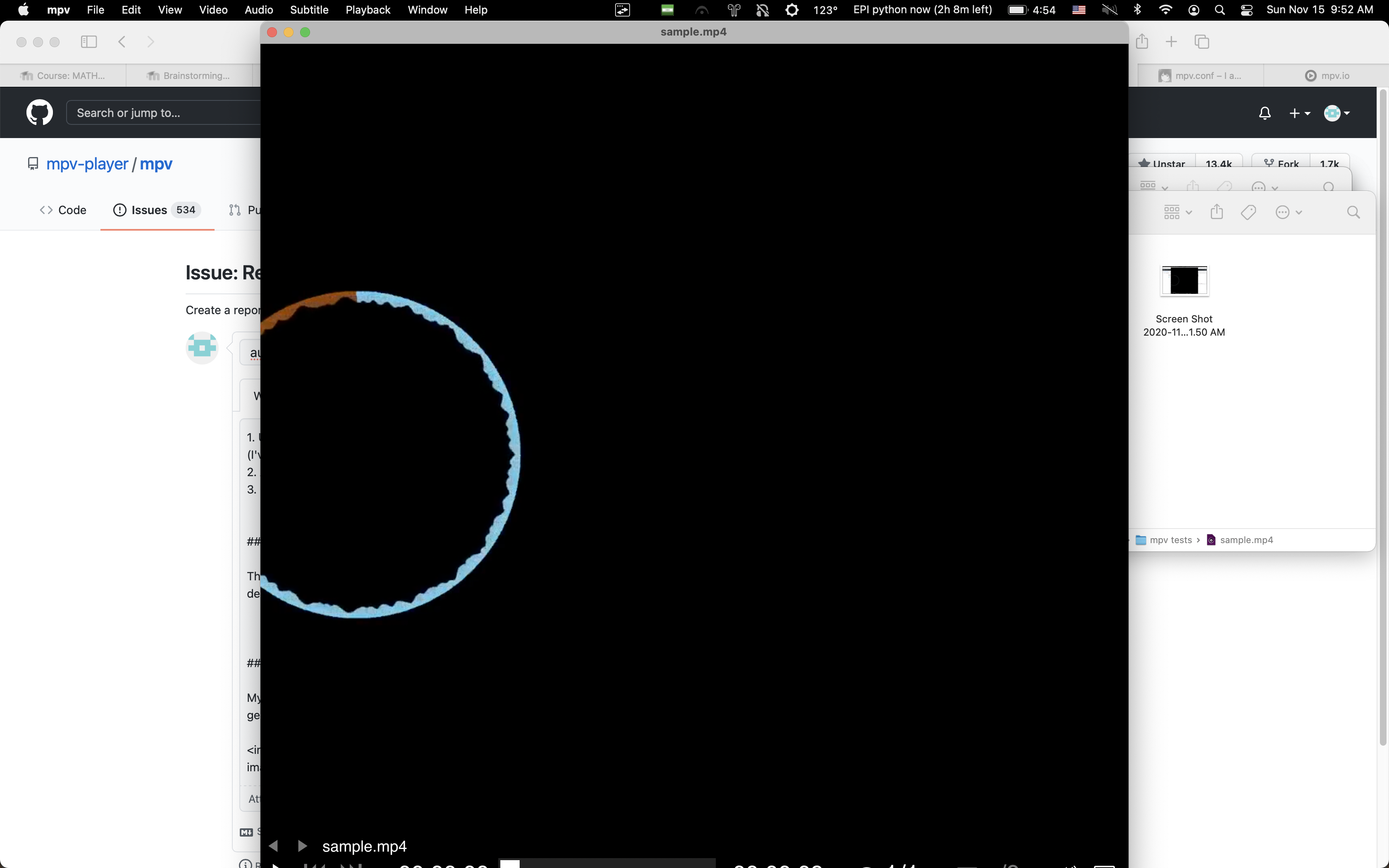
Task: Click the gear icon in menu bar
Action: coord(792,10)
